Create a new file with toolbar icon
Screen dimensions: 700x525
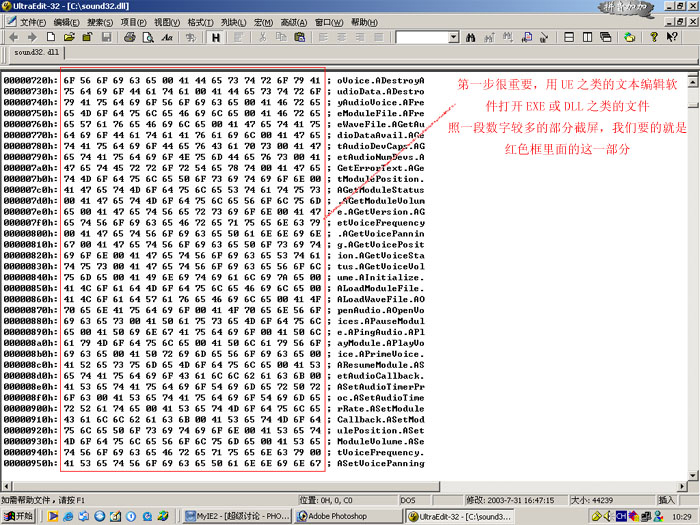pyautogui.click(x=51, y=38)
